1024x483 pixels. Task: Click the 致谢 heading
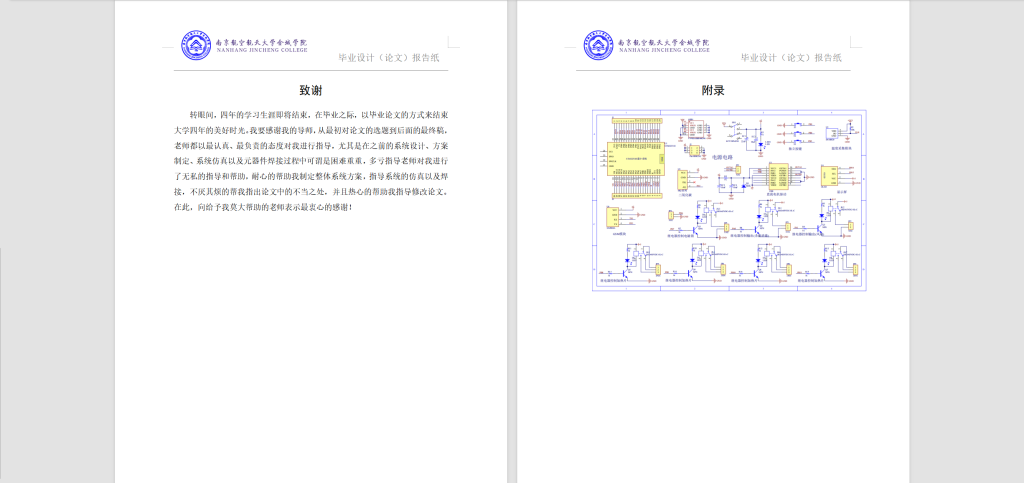tap(311, 91)
